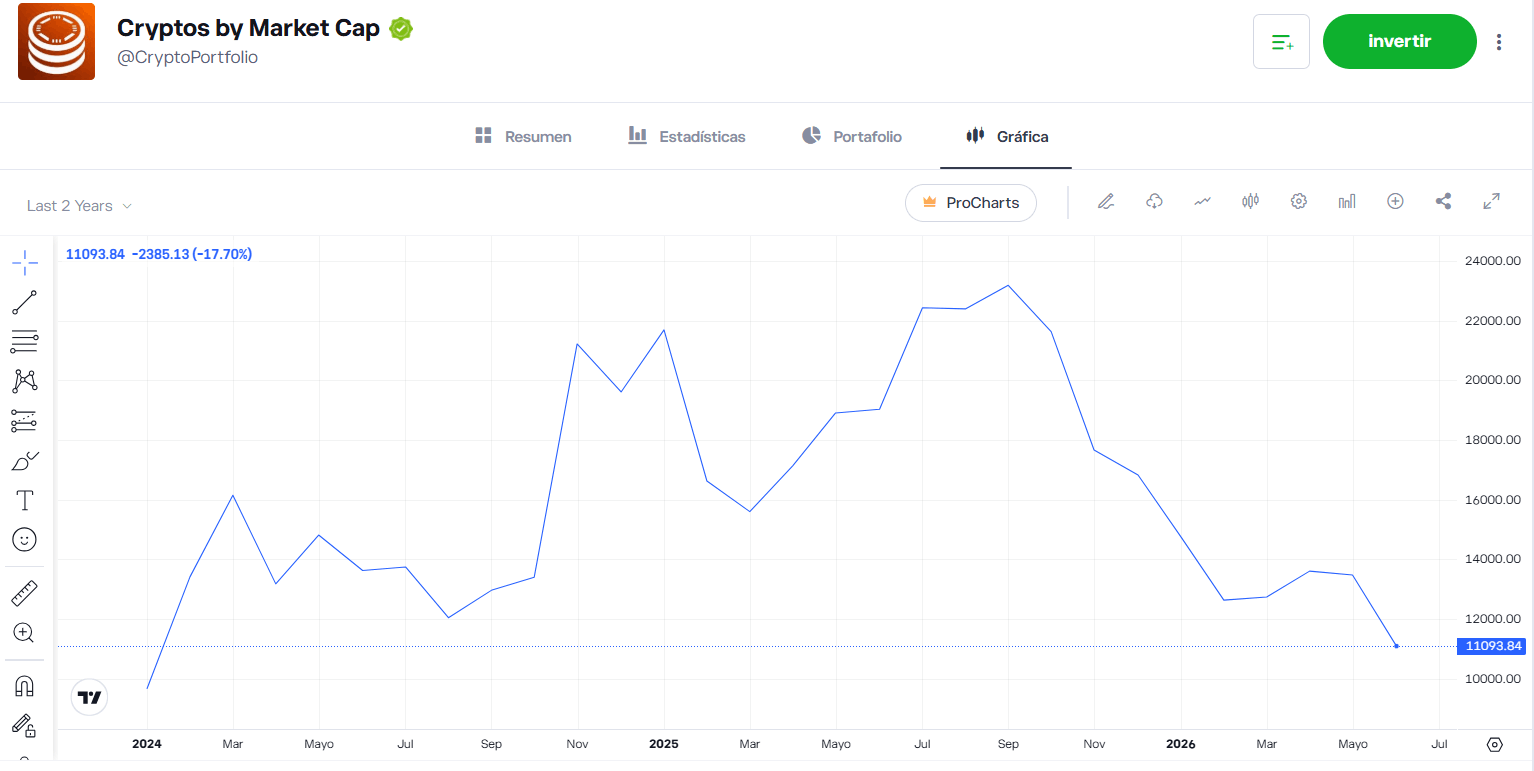Select the brush drawing tool

[25, 461]
